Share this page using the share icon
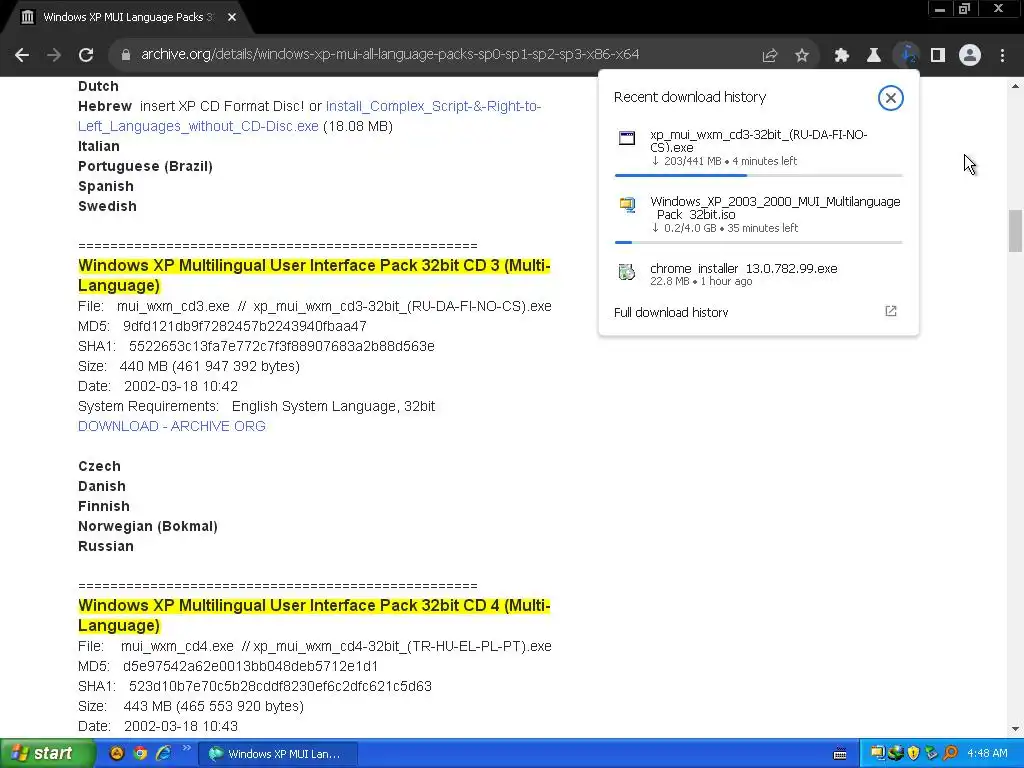 [770, 55]
